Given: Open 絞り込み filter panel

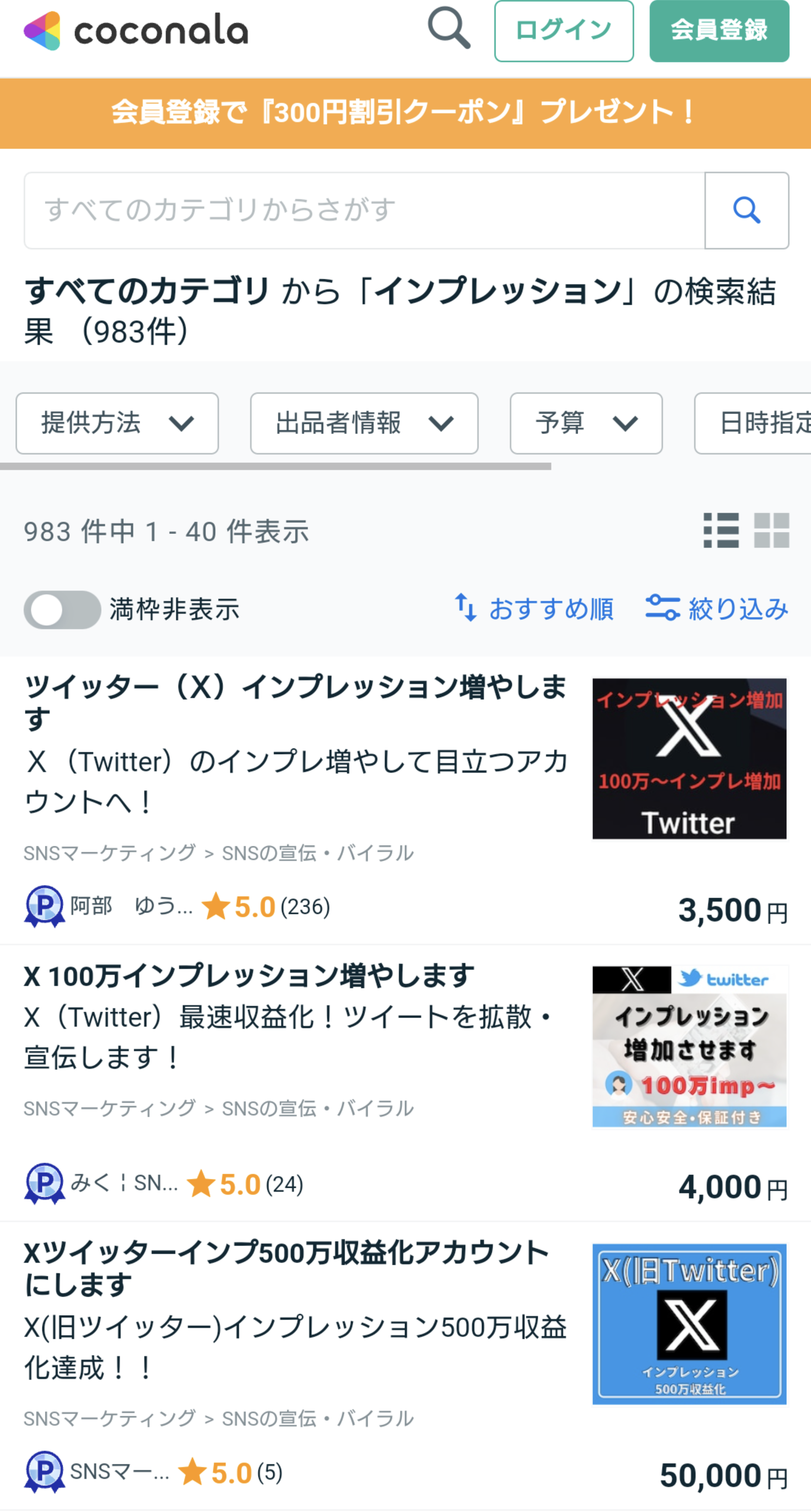Looking at the screenshot, I should (716, 608).
